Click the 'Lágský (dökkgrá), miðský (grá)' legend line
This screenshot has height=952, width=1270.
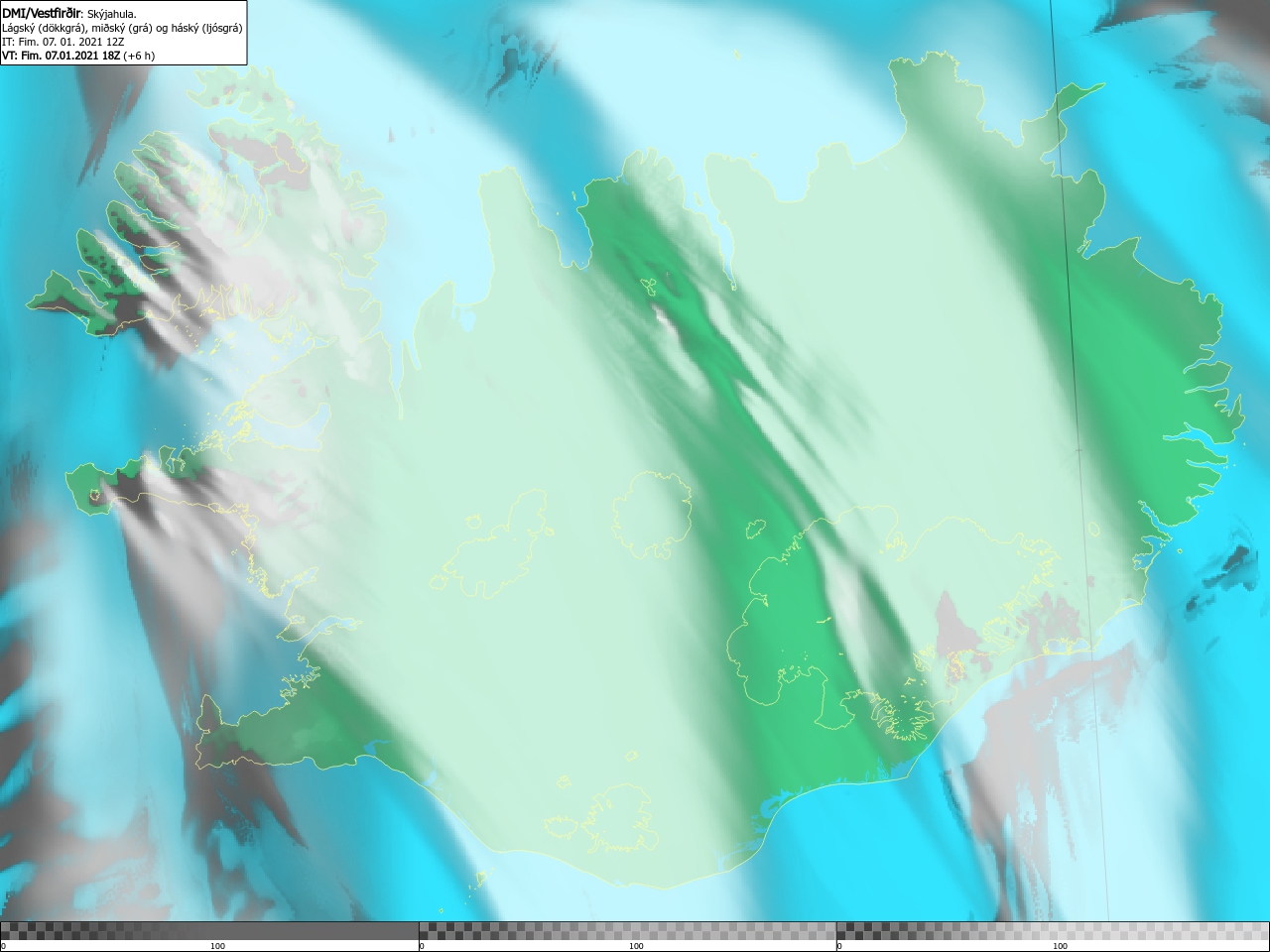(x=122, y=28)
